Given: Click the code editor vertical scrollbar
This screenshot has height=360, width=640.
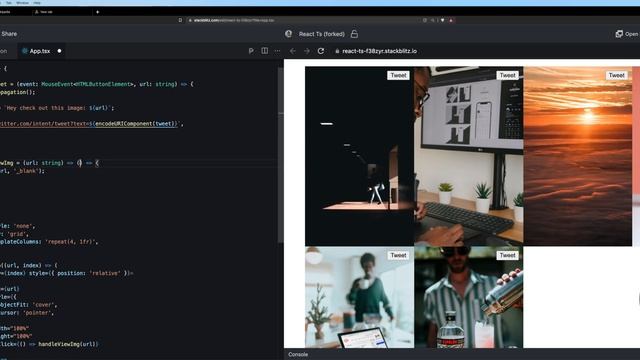Looking at the screenshot, I should point(280,155).
